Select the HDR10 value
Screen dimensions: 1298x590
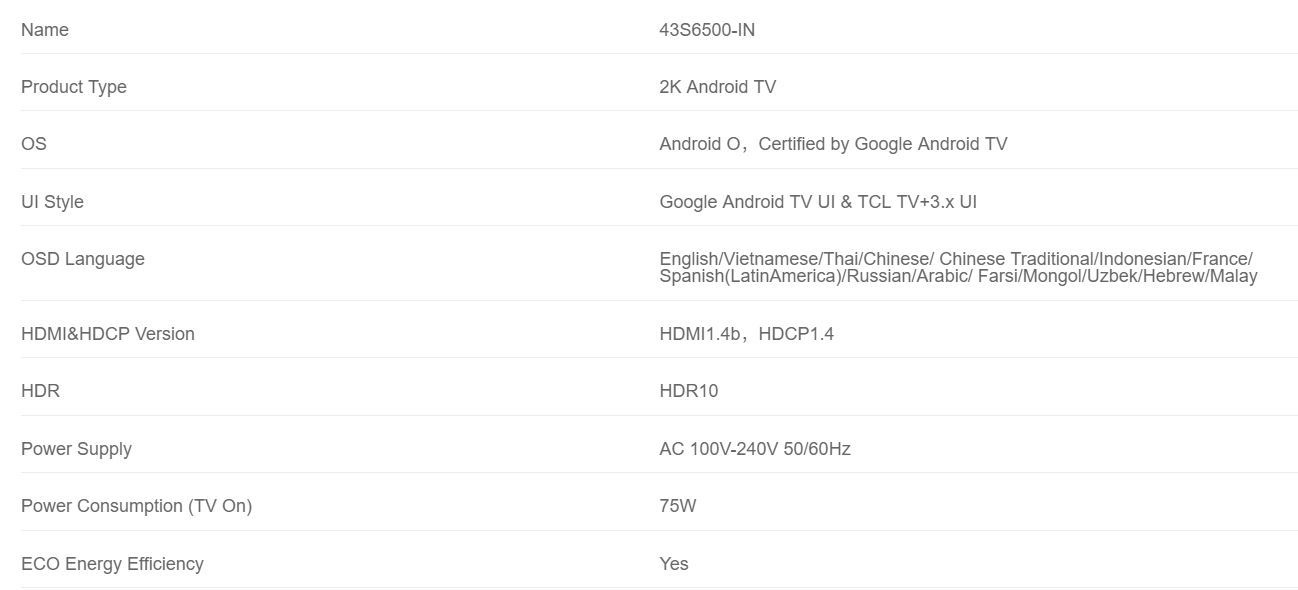(688, 391)
